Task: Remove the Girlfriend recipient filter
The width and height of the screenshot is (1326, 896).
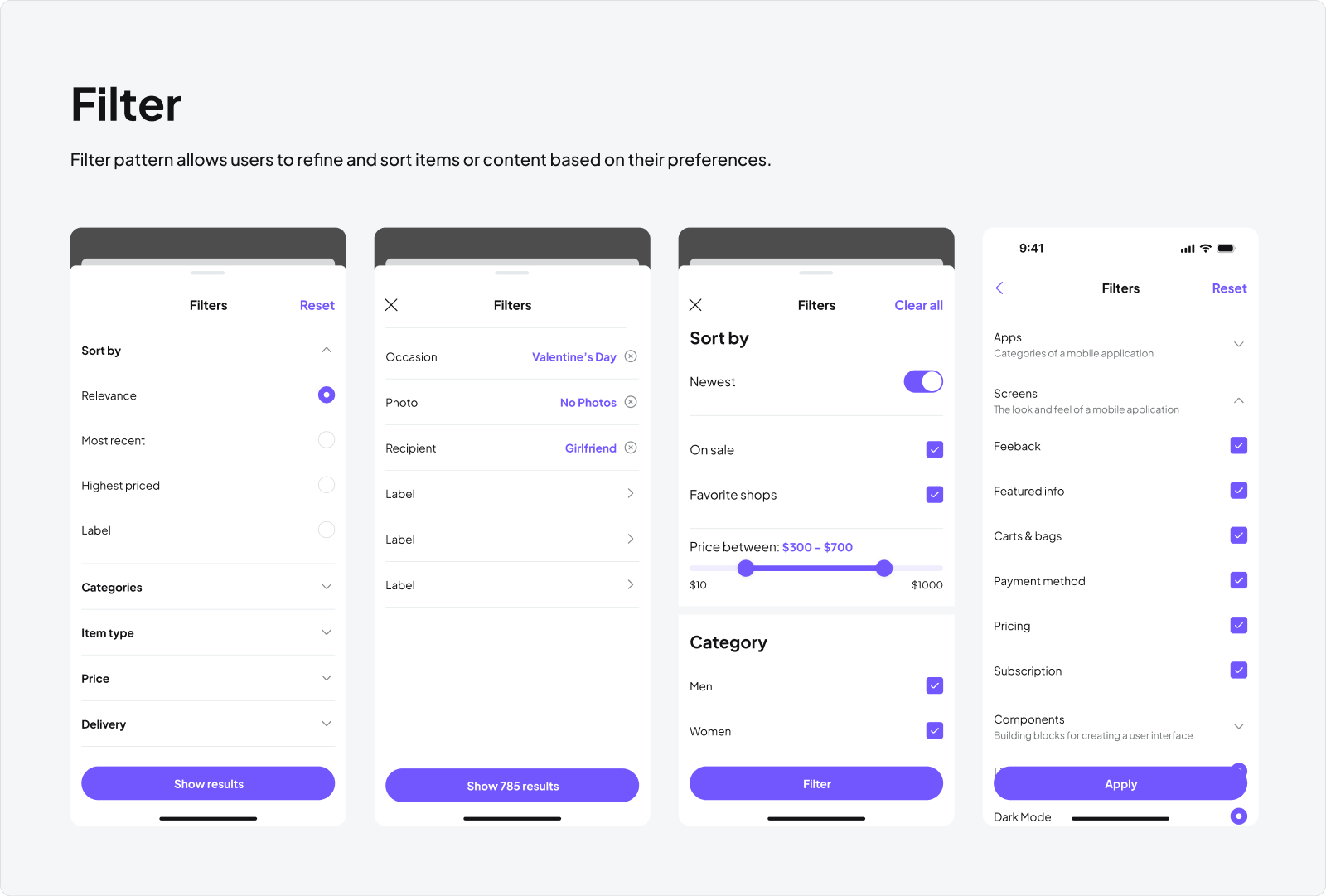Action: (x=631, y=448)
